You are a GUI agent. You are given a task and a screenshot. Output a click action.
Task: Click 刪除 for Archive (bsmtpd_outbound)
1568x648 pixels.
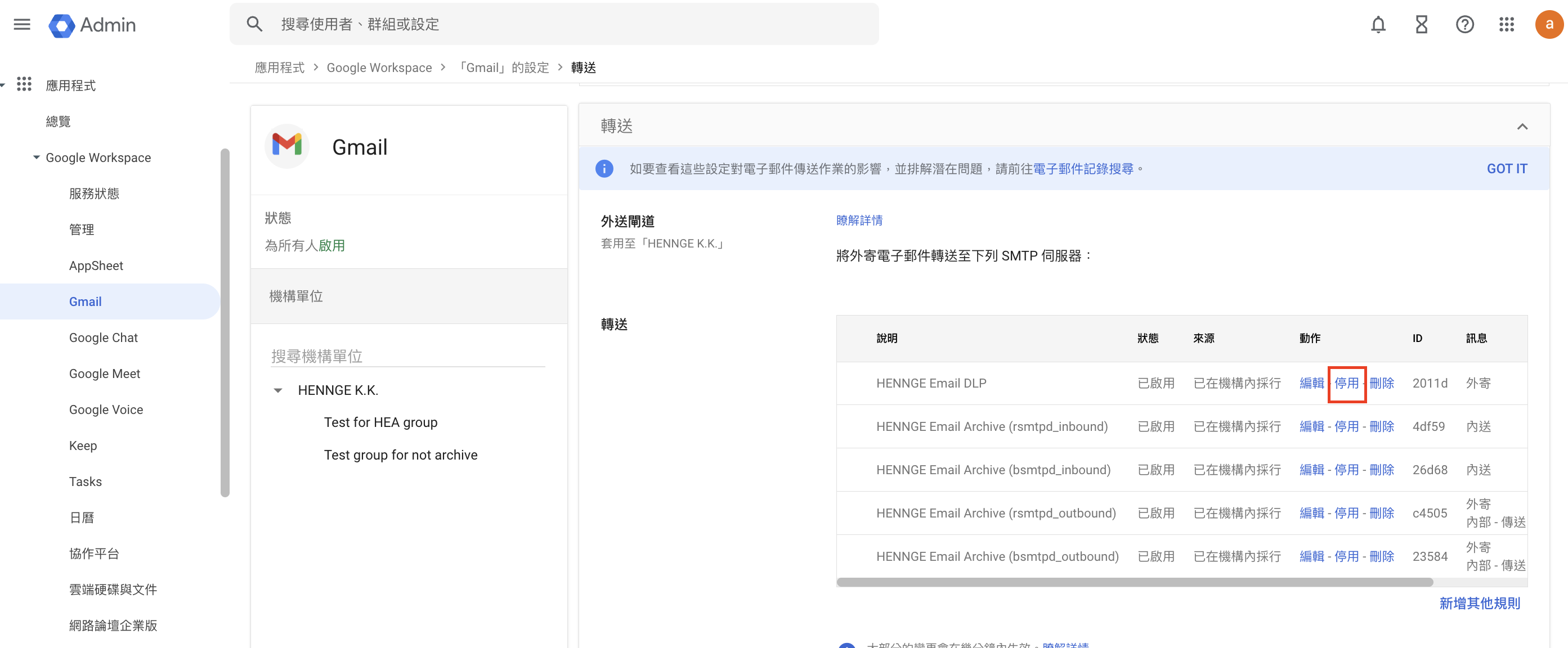1381,556
